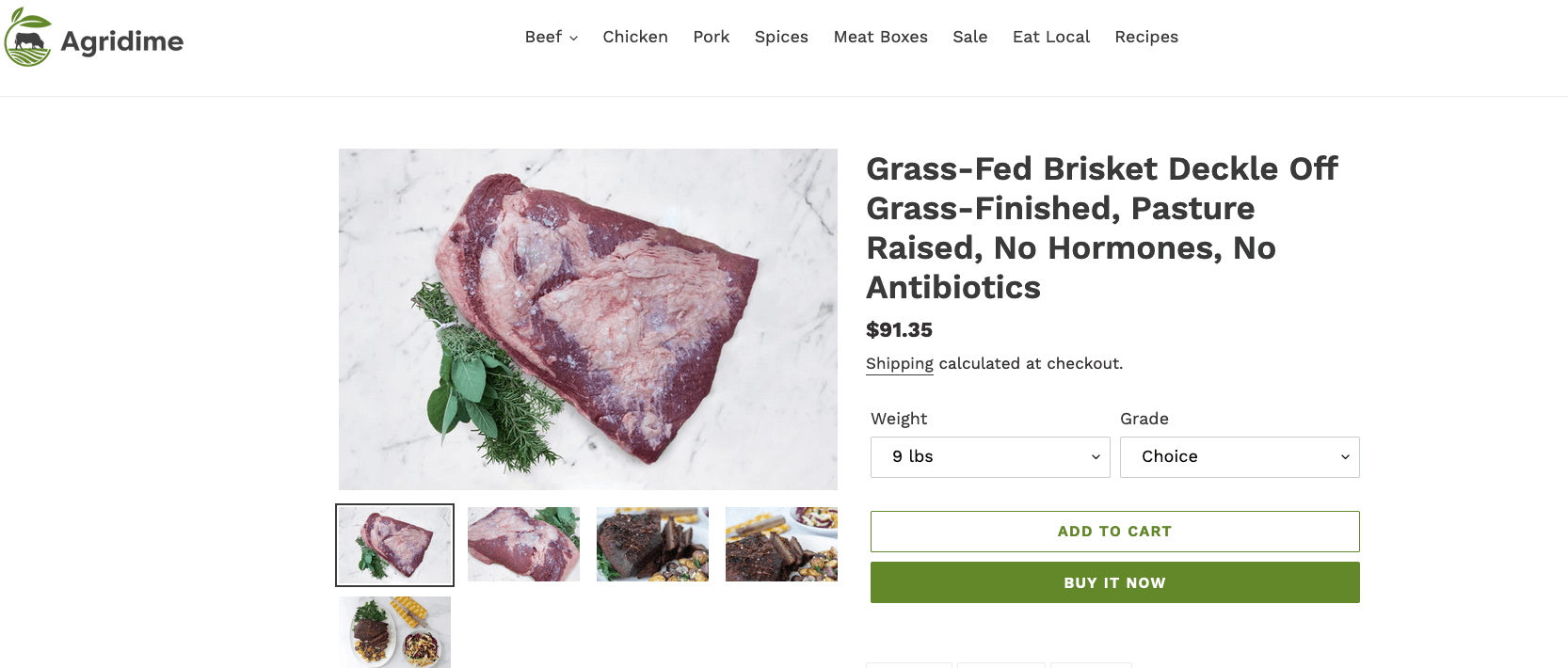This screenshot has height=668, width=1568.
Task: Select the second brisket thumbnail
Action: tap(523, 544)
